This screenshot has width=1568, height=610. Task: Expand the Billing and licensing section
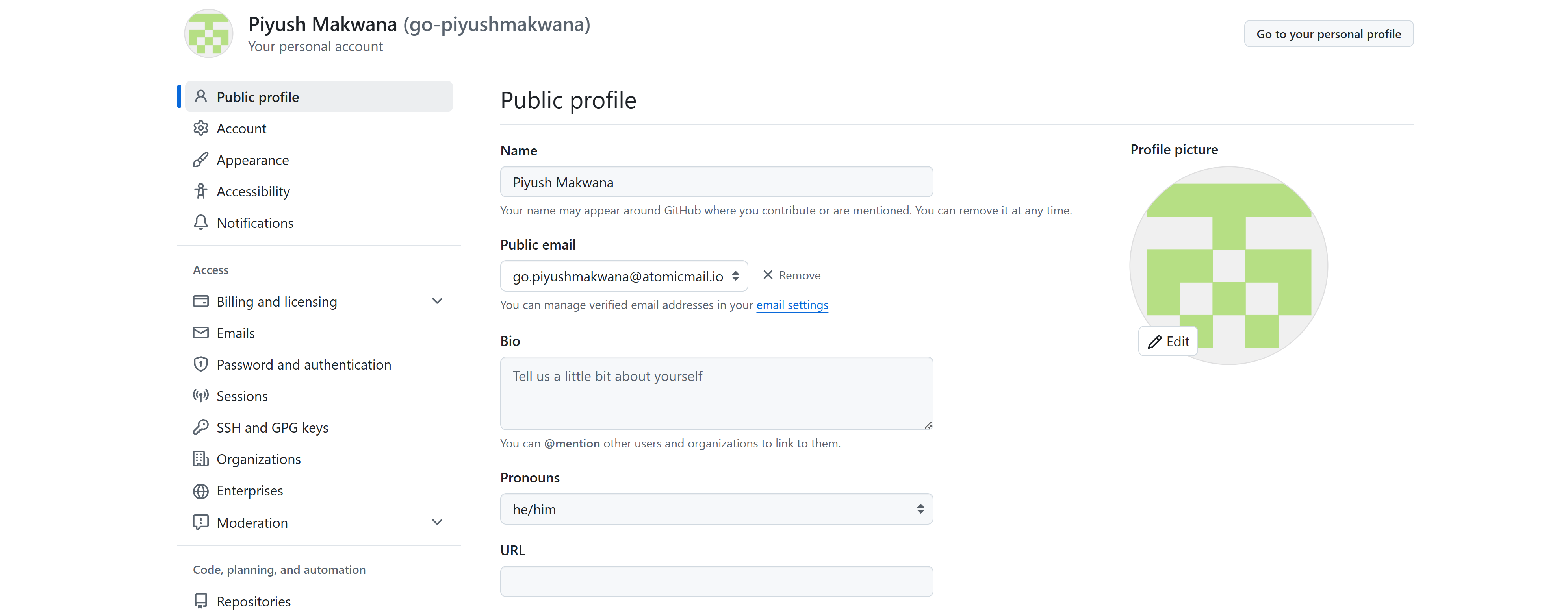pyautogui.click(x=436, y=301)
